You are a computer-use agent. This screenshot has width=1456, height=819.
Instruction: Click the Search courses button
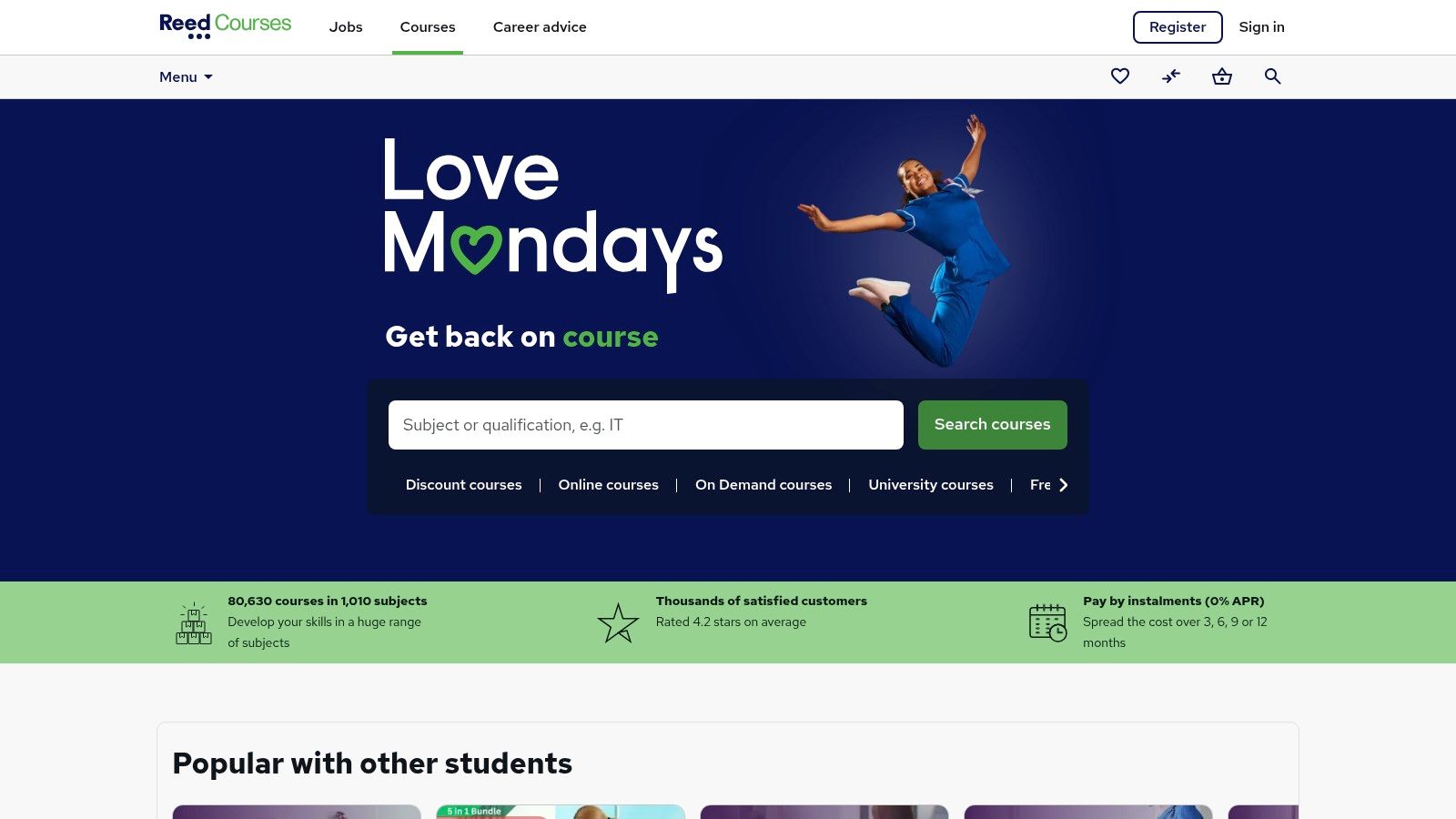point(993,425)
